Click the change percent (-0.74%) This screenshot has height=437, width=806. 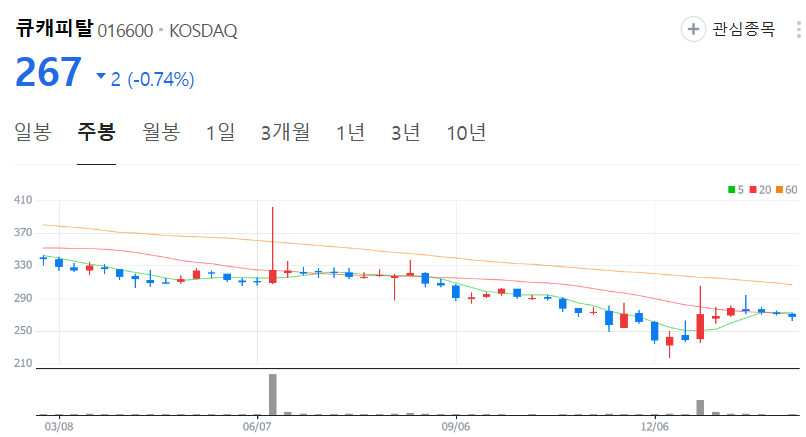pyautogui.click(x=161, y=79)
